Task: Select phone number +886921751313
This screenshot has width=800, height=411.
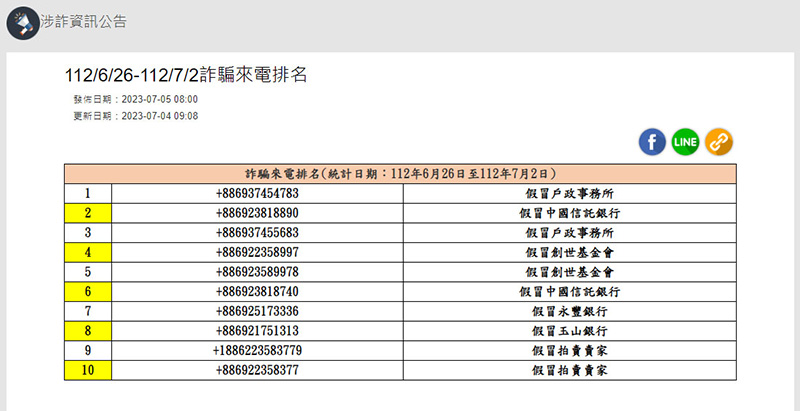Action: [257, 331]
